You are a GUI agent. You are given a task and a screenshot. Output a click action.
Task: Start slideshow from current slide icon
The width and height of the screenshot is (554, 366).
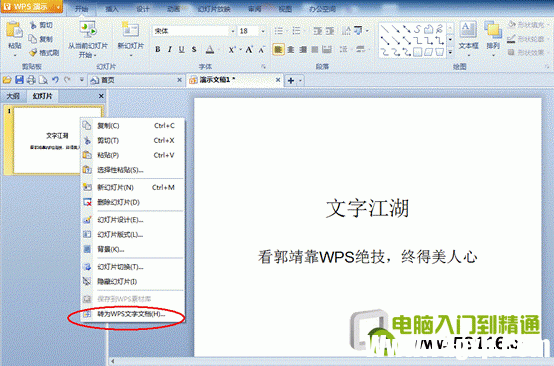88,30
